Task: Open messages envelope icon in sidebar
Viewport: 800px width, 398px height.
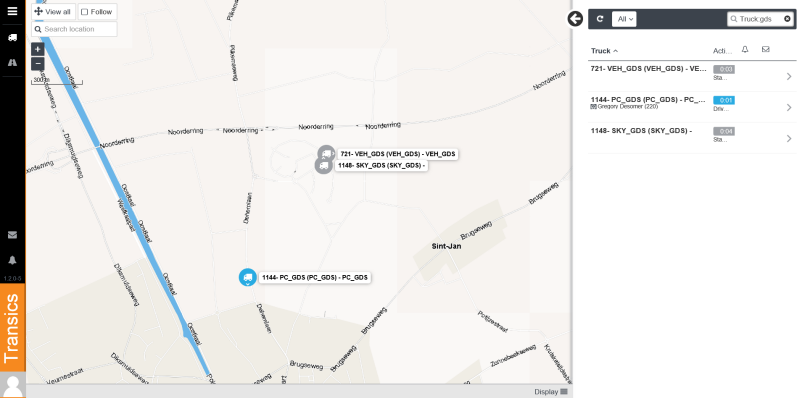Action: (12, 235)
